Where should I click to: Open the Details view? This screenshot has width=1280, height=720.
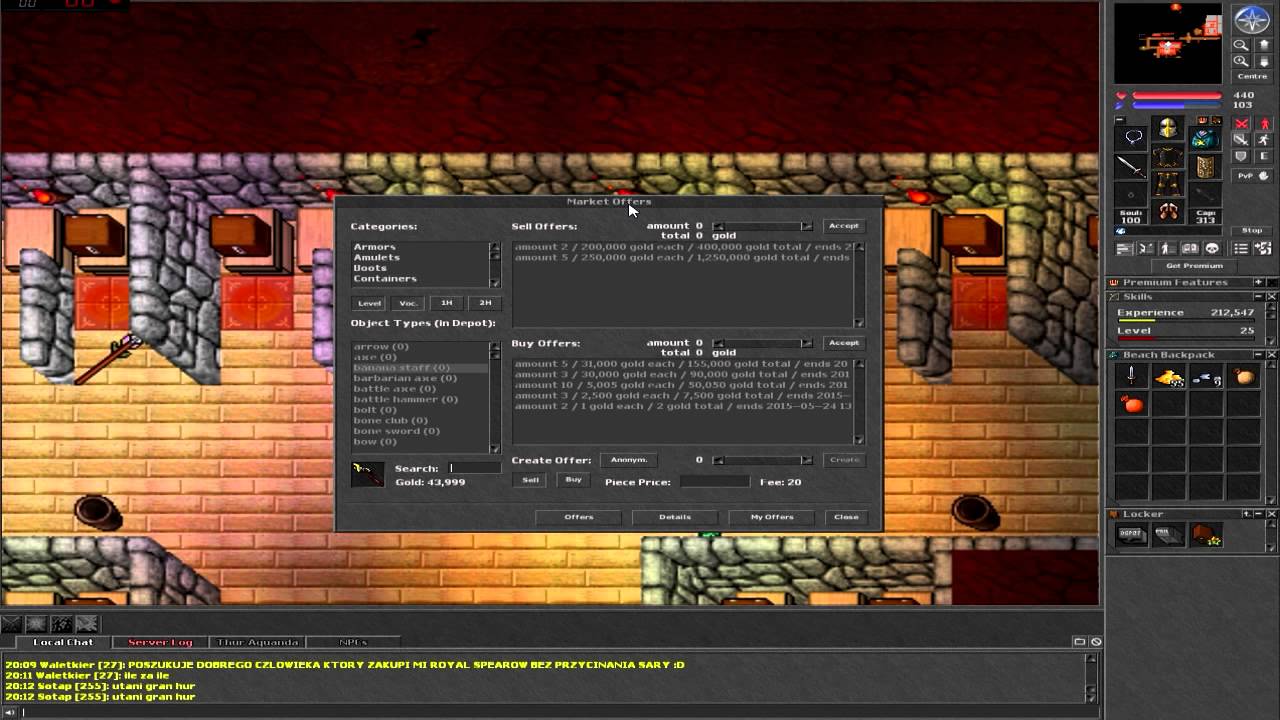click(675, 517)
